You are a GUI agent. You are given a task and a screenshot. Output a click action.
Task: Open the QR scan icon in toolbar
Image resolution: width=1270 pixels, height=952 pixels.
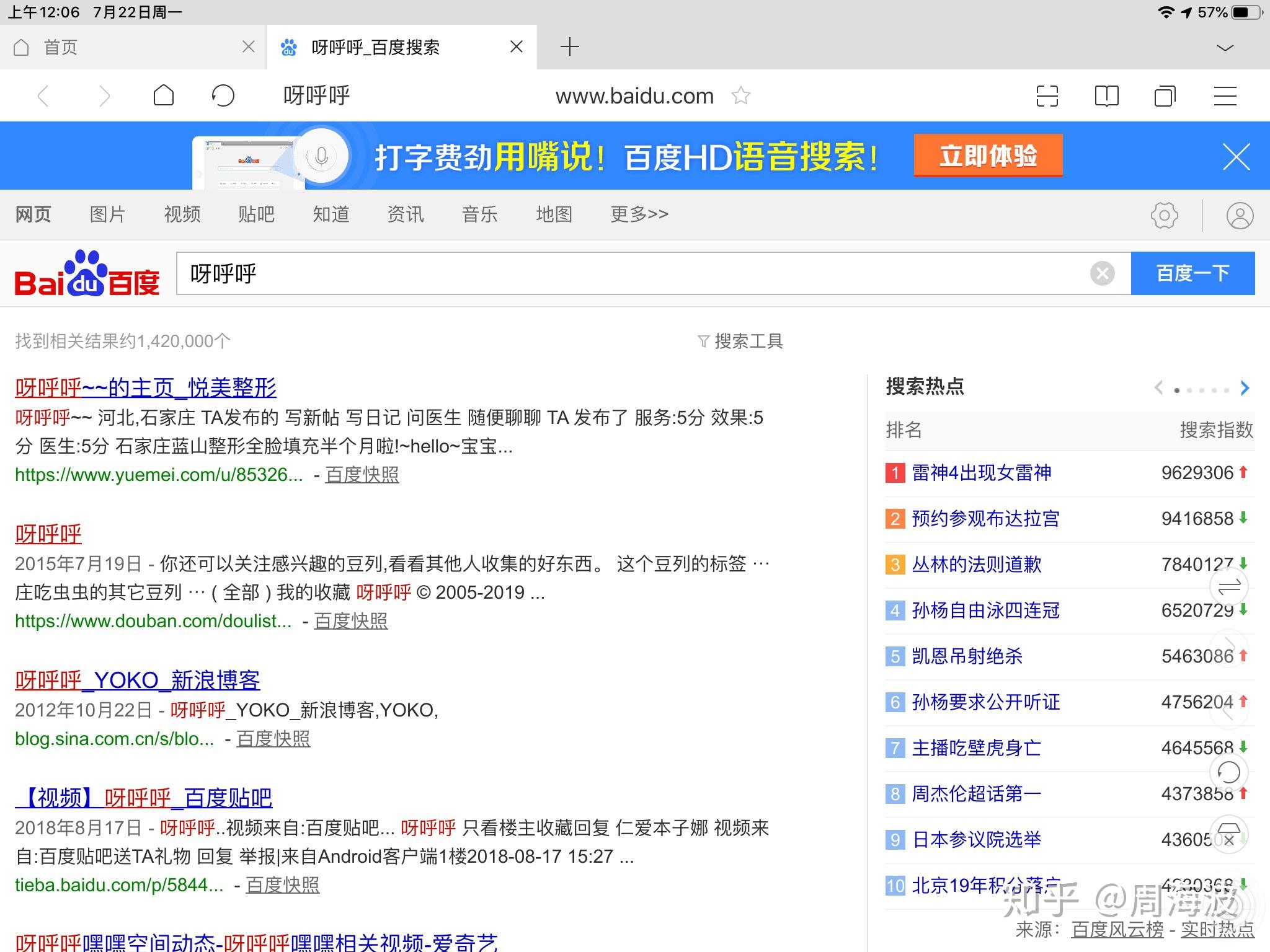(1047, 96)
